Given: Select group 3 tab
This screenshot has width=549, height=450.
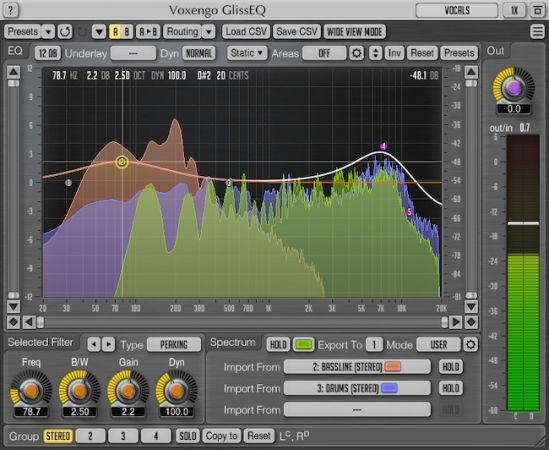Looking at the screenshot, I should click(123, 436).
